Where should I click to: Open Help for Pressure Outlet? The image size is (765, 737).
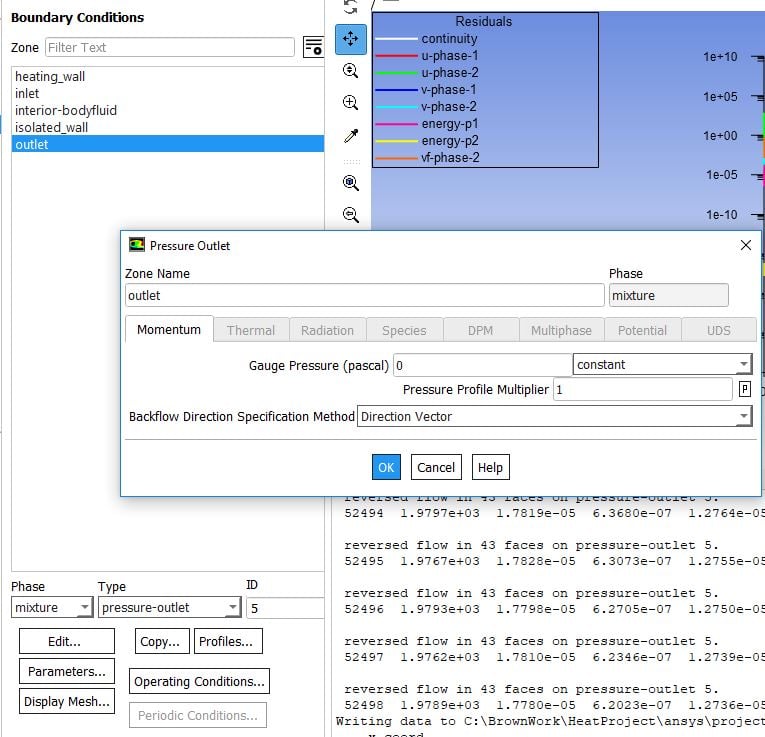pyautogui.click(x=490, y=467)
